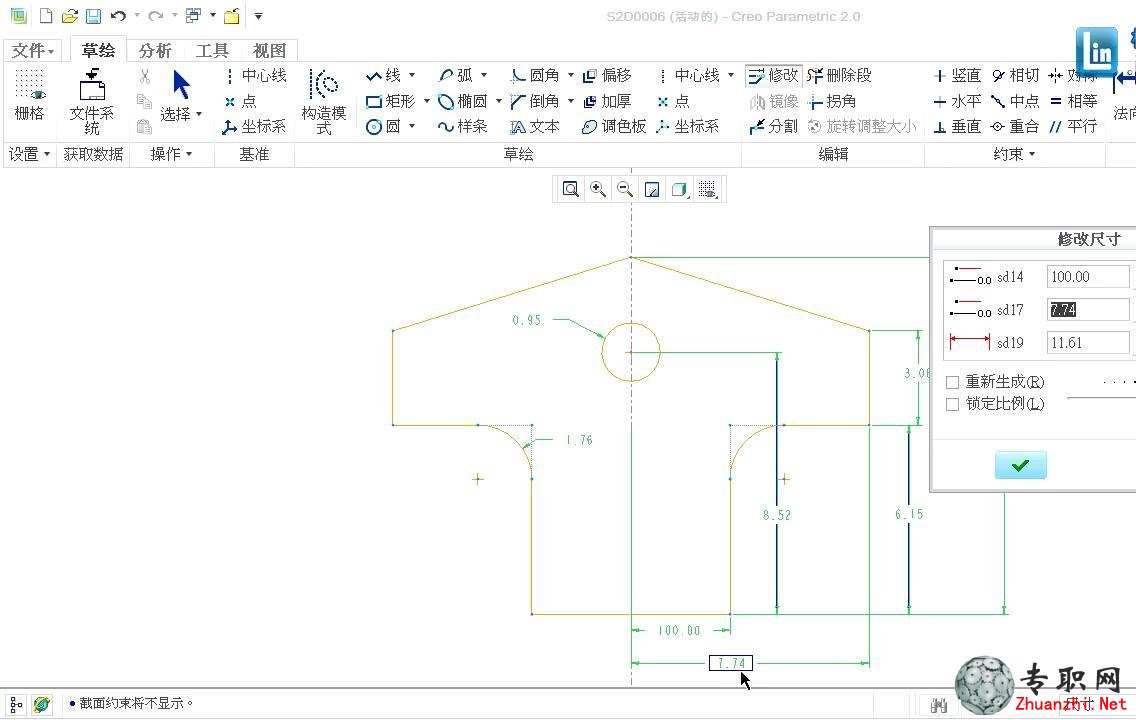Viewport: 1136px width, 720px height.
Task: Apply the 相等 equal constraint
Action: 1074,101
